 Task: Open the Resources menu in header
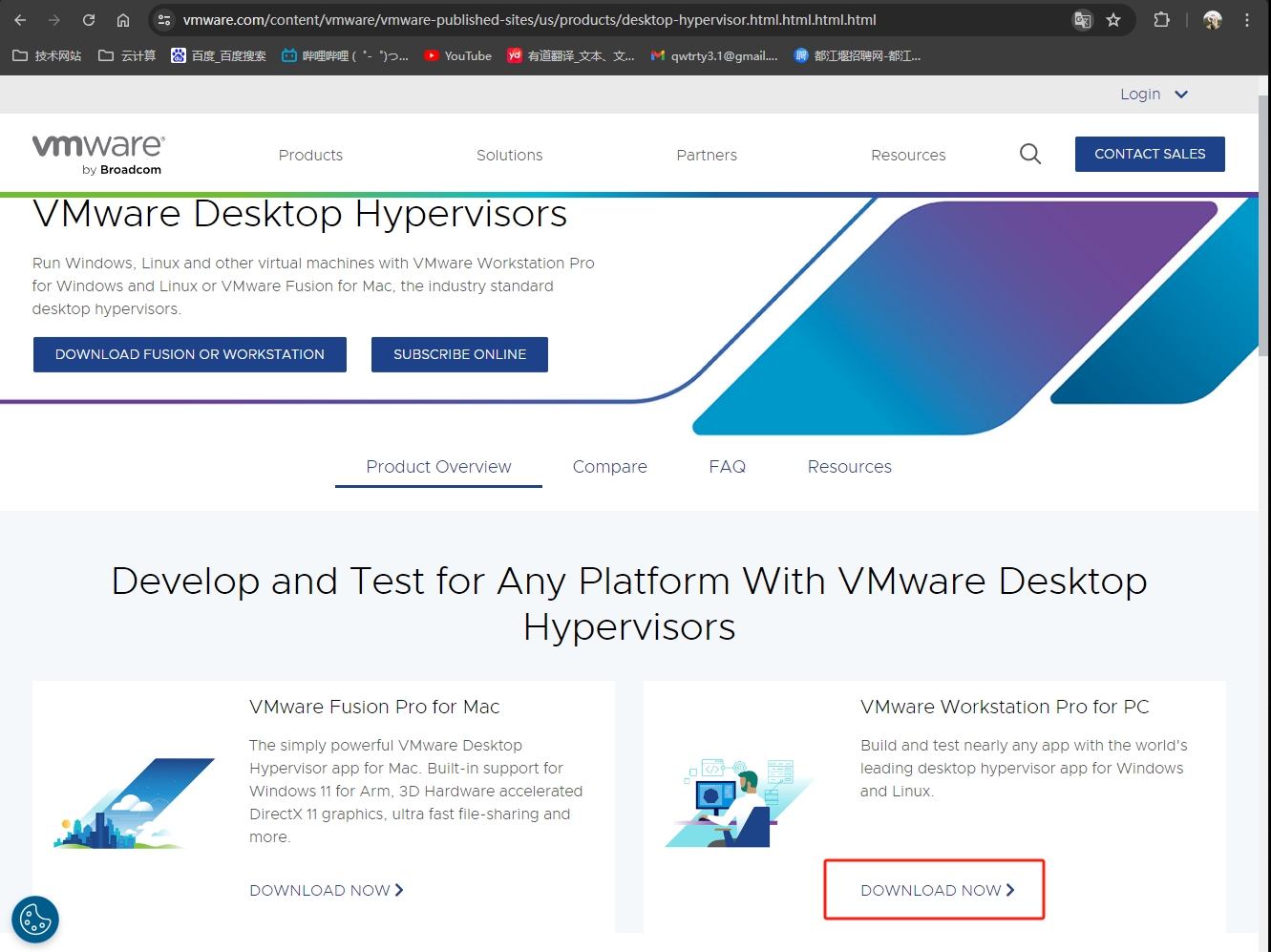click(x=908, y=155)
